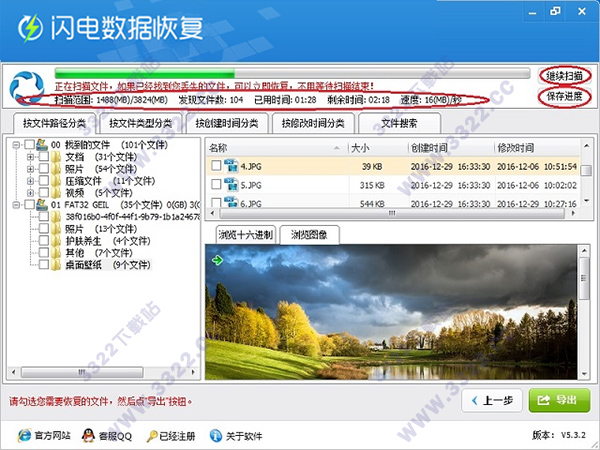
Task: Click the 4.JPG image file icon
Action: tap(231, 166)
